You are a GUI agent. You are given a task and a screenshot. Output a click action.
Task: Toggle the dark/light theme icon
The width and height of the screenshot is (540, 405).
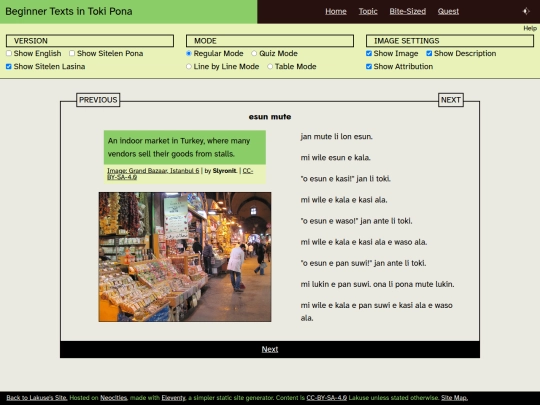[x=526, y=11]
